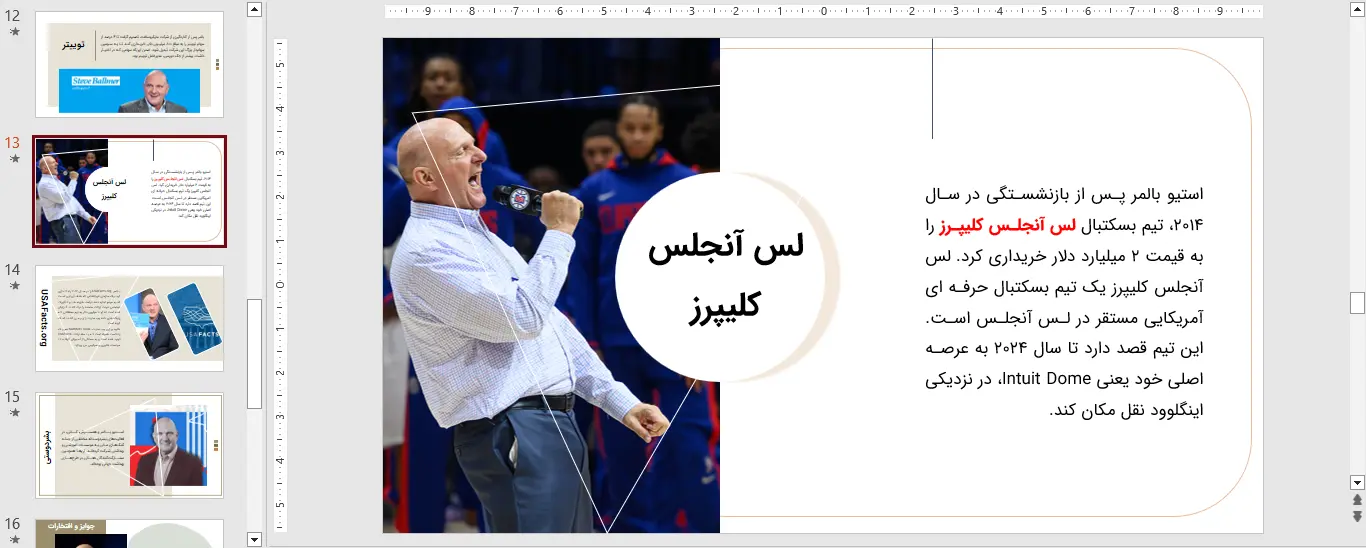This screenshot has height=548, width=1366.
Task: Go to Next Slide with double-down arrow button
Action: point(1357,516)
